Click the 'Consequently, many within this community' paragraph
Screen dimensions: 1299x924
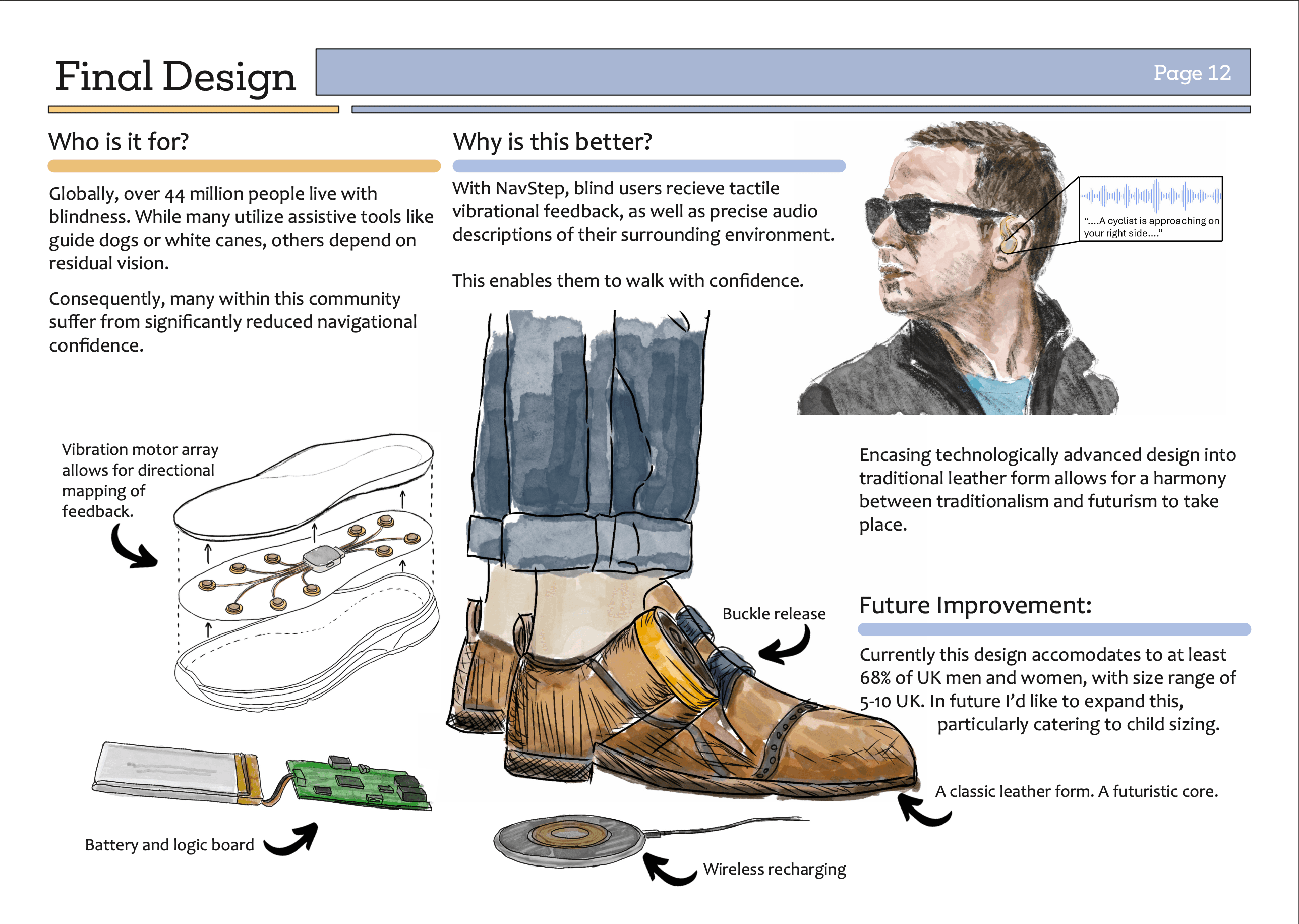coord(232,321)
